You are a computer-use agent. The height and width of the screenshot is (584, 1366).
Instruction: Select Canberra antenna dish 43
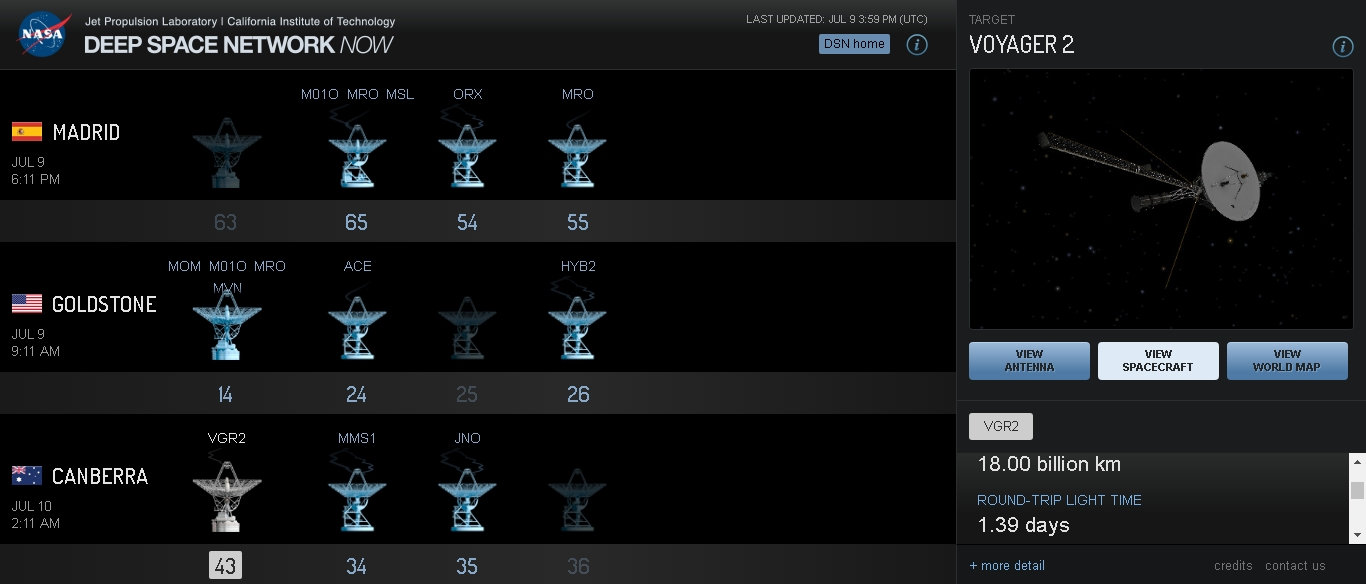pos(225,494)
